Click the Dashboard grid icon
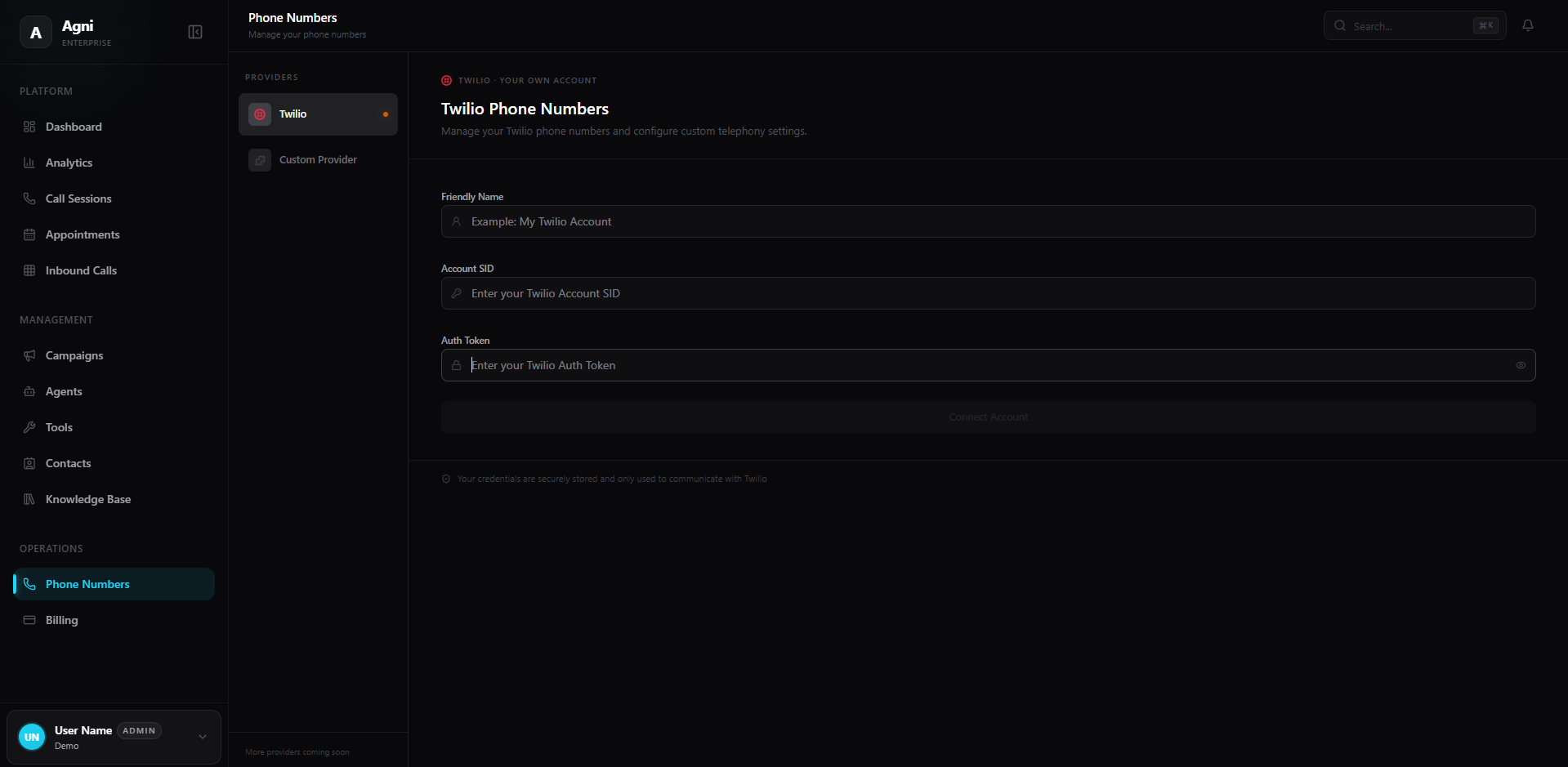 (x=29, y=127)
